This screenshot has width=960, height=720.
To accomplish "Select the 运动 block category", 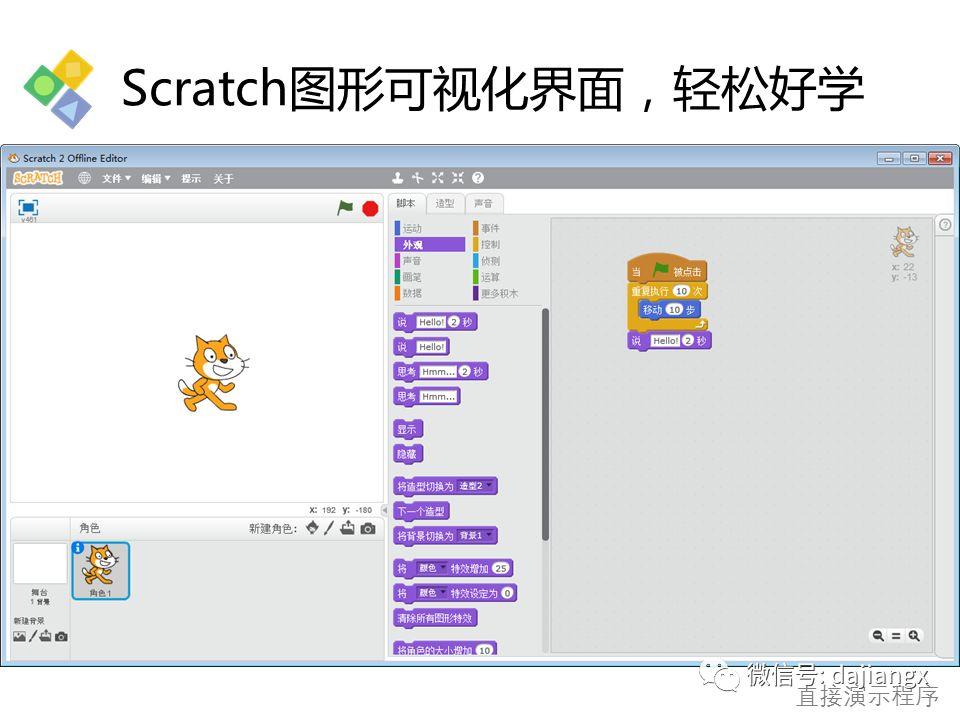I will pos(430,228).
